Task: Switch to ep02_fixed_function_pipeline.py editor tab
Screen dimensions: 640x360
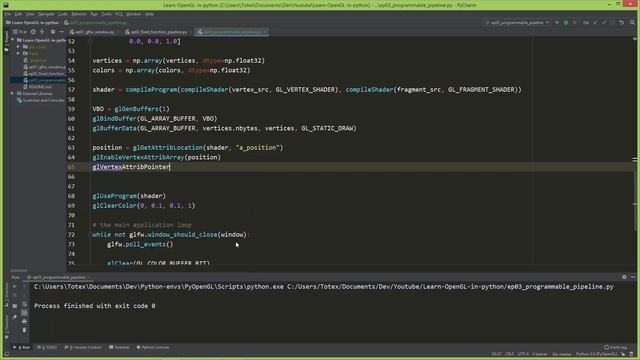Action: [158, 32]
